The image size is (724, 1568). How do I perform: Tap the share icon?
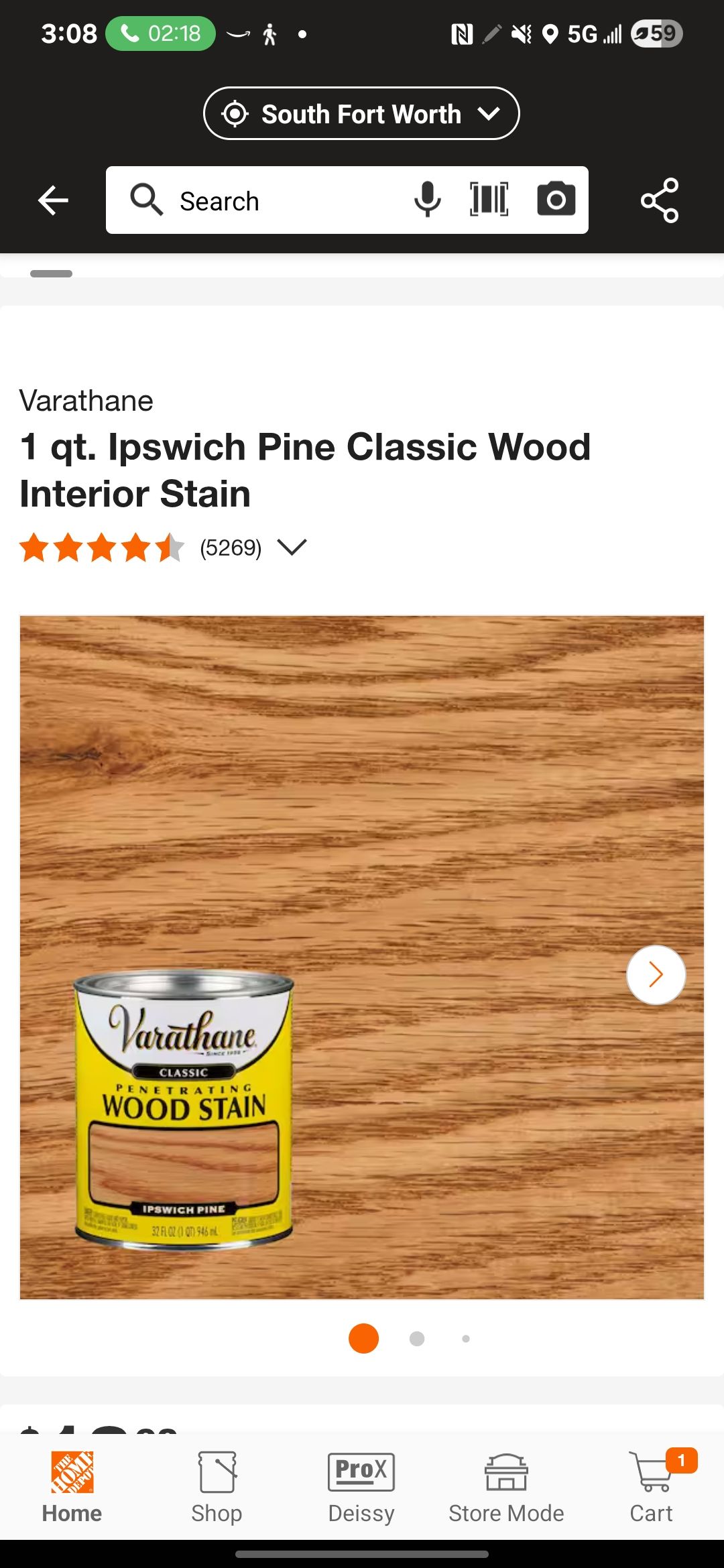point(660,200)
